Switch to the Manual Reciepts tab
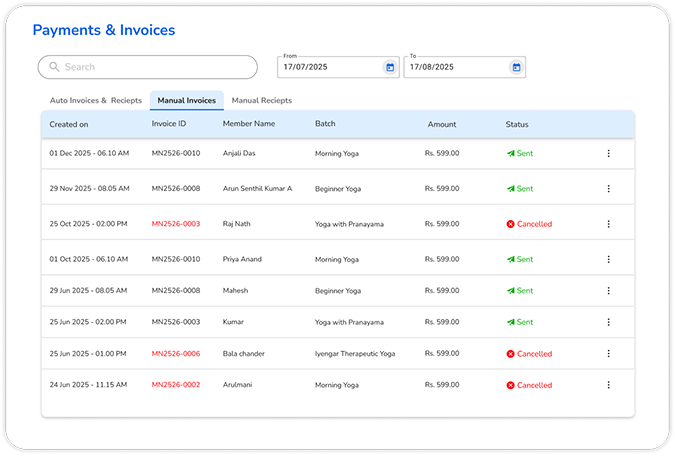Screen dimensions: 675x456 pyautogui.click(x=262, y=100)
